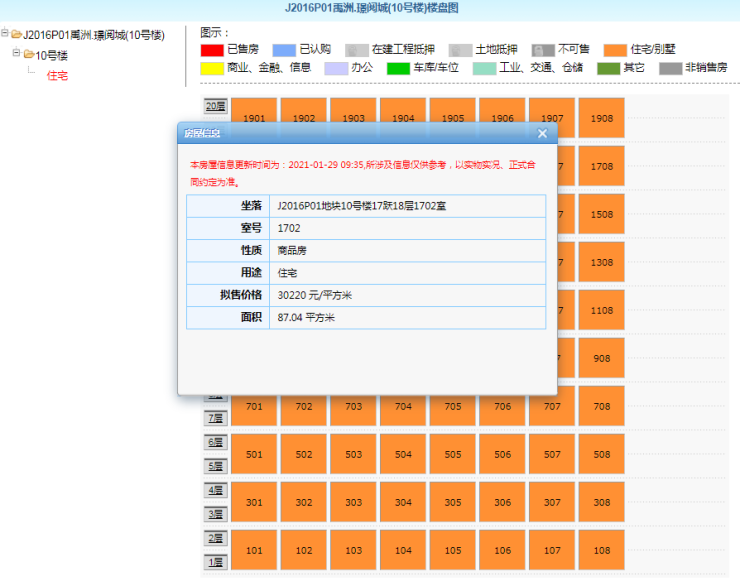Click the root project folder icon

(16, 35)
